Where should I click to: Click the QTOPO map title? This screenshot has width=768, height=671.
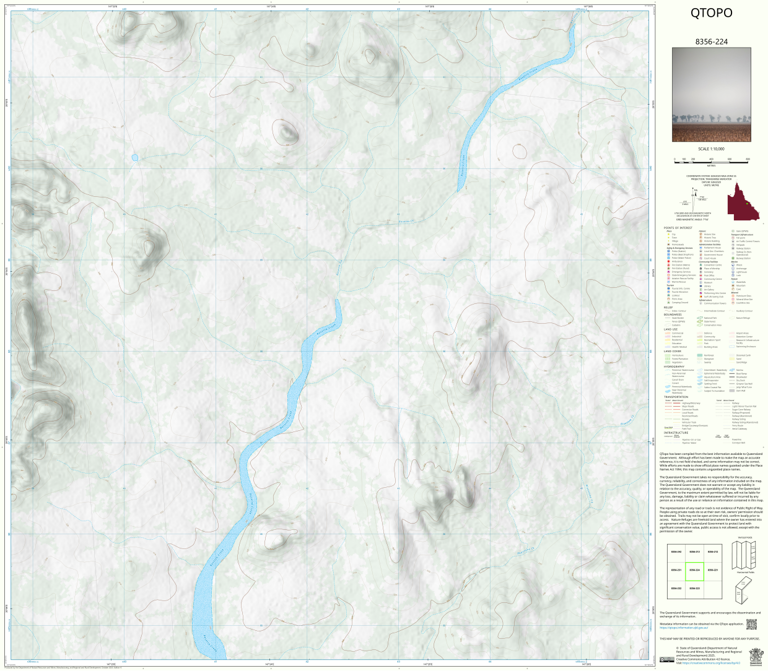click(711, 13)
